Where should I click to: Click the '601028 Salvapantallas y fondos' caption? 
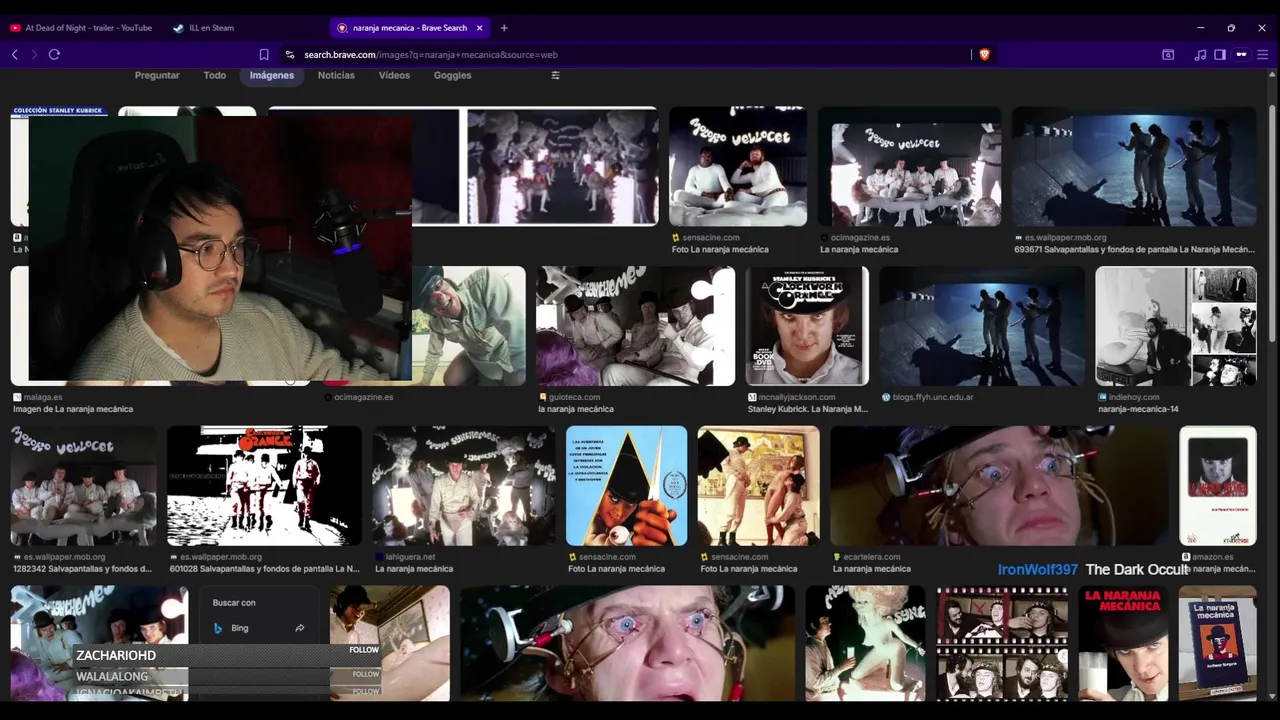pos(264,569)
